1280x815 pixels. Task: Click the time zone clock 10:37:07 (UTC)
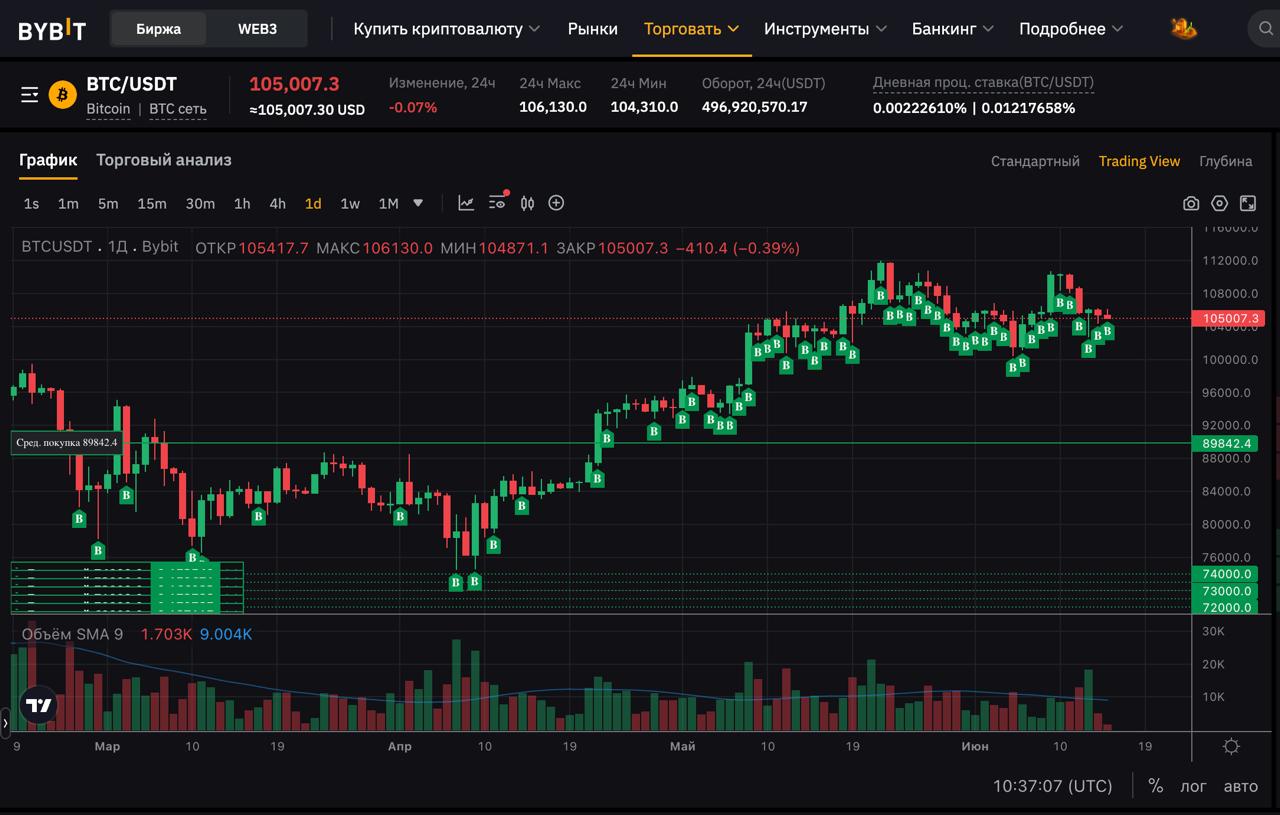1052,786
